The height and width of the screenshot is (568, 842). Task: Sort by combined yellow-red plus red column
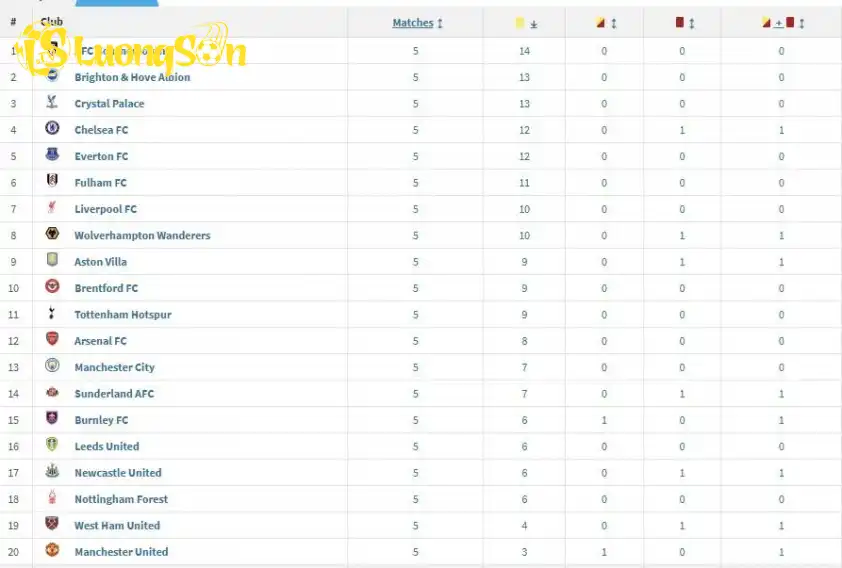[x=781, y=23]
